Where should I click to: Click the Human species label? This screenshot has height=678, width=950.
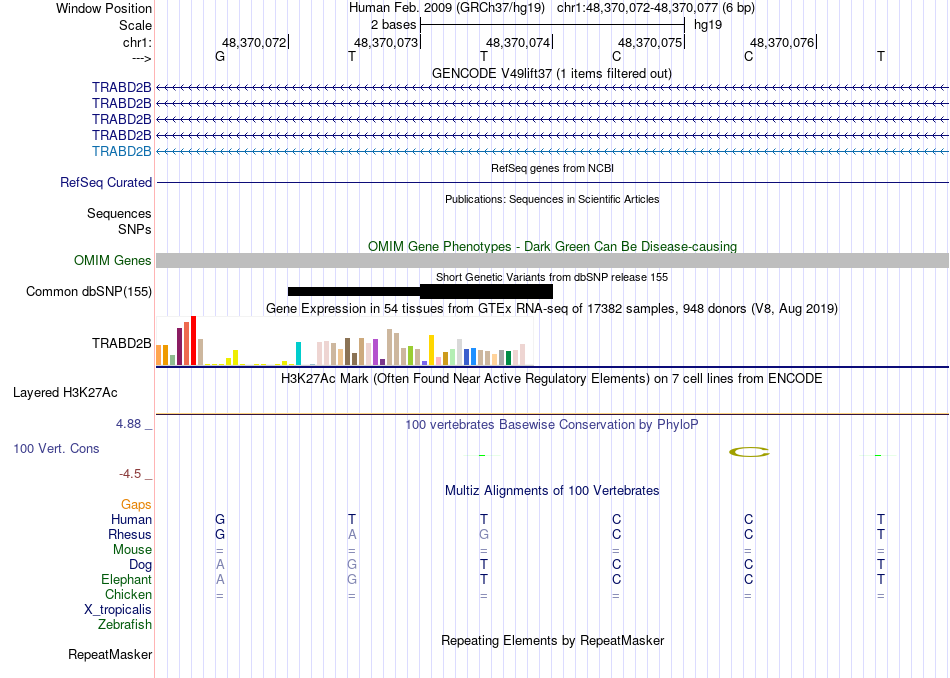point(131,519)
